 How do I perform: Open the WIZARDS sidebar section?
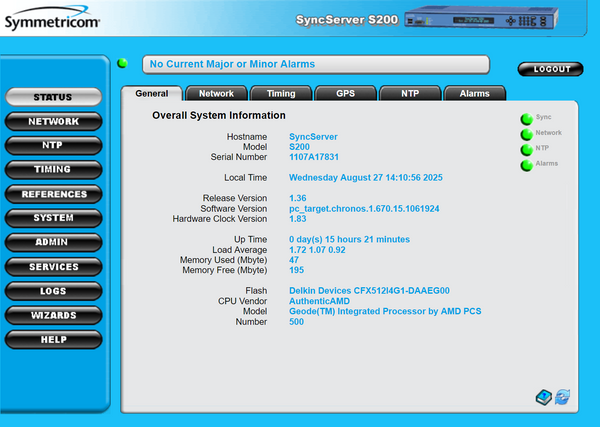coord(53,315)
